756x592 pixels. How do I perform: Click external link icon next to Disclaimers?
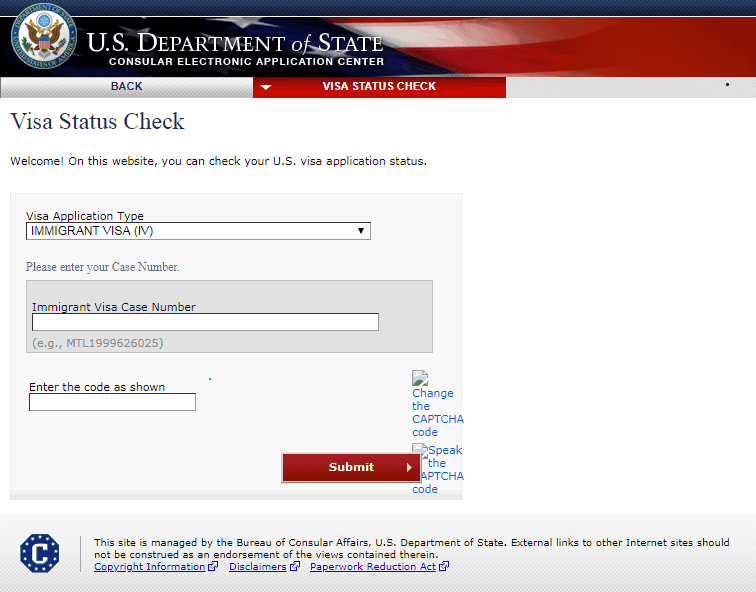tap(294, 567)
